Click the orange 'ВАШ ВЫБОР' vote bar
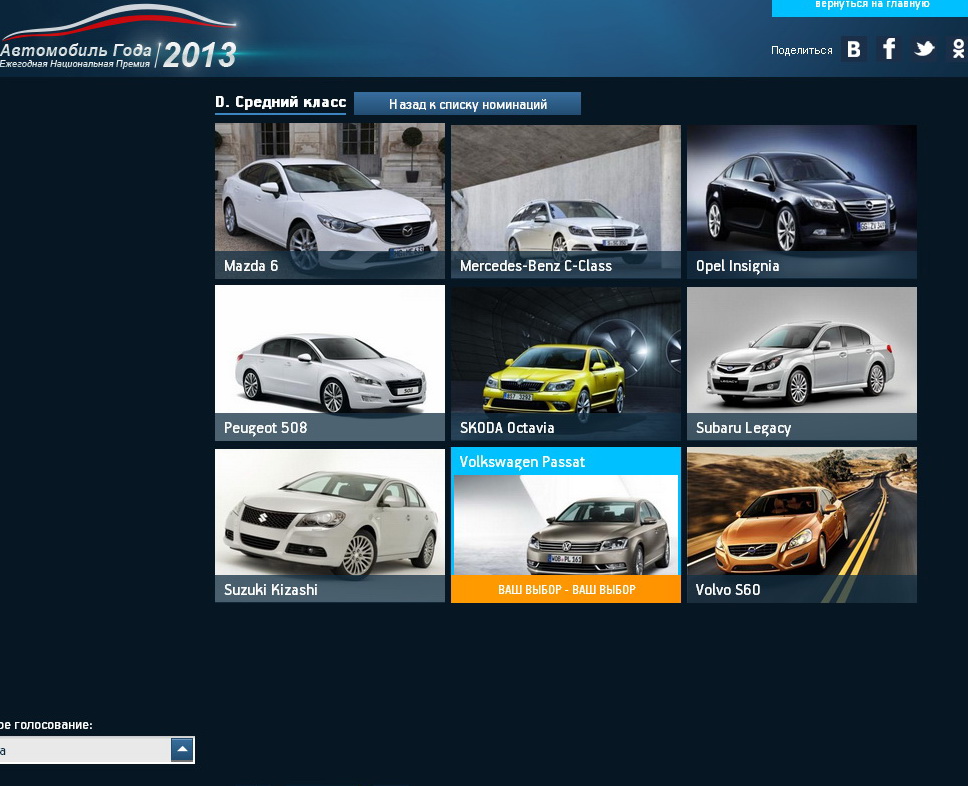Image resolution: width=968 pixels, height=786 pixels. [565, 589]
